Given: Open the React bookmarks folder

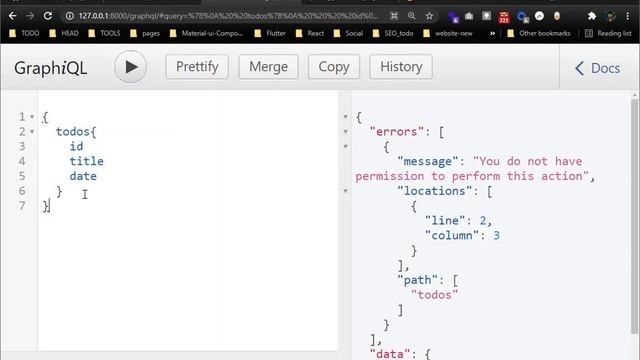Looking at the screenshot, I should pos(310,33).
